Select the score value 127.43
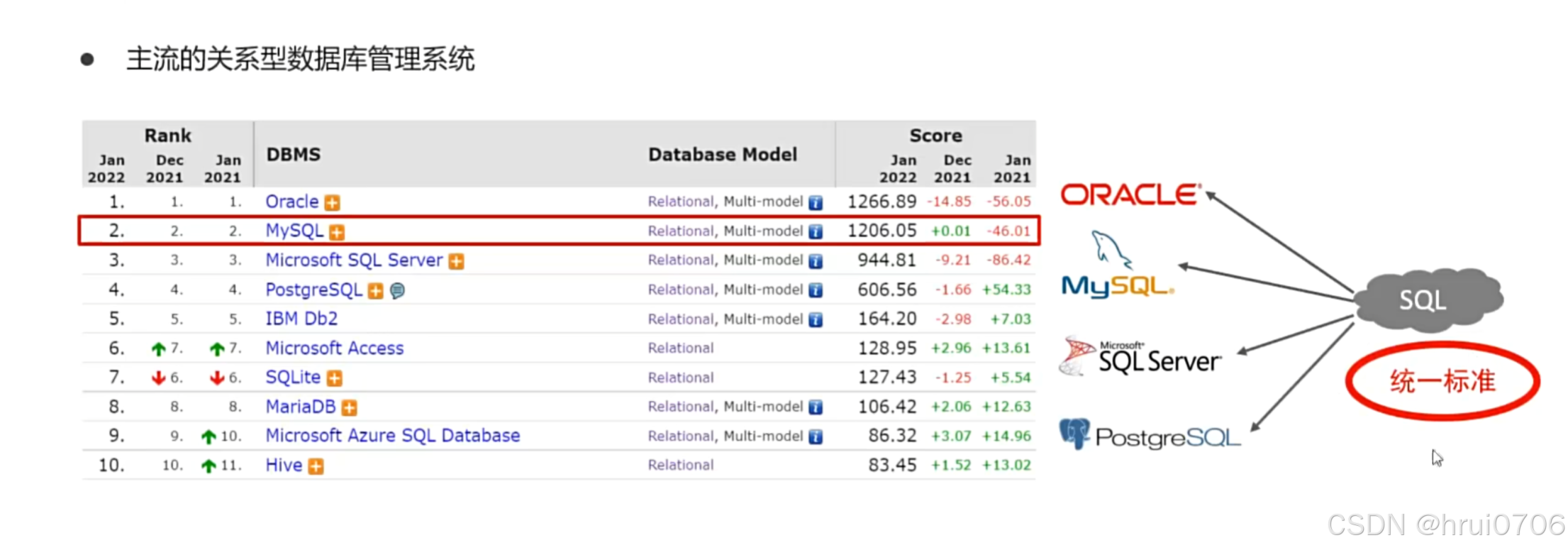The image size is (1568, 550). [887, 377]
